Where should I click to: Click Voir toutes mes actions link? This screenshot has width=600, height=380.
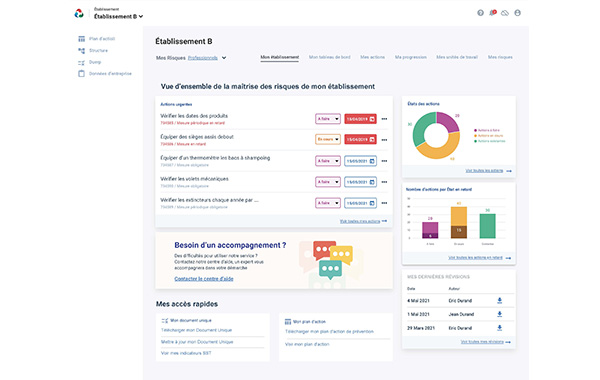(x=360, y=221)
